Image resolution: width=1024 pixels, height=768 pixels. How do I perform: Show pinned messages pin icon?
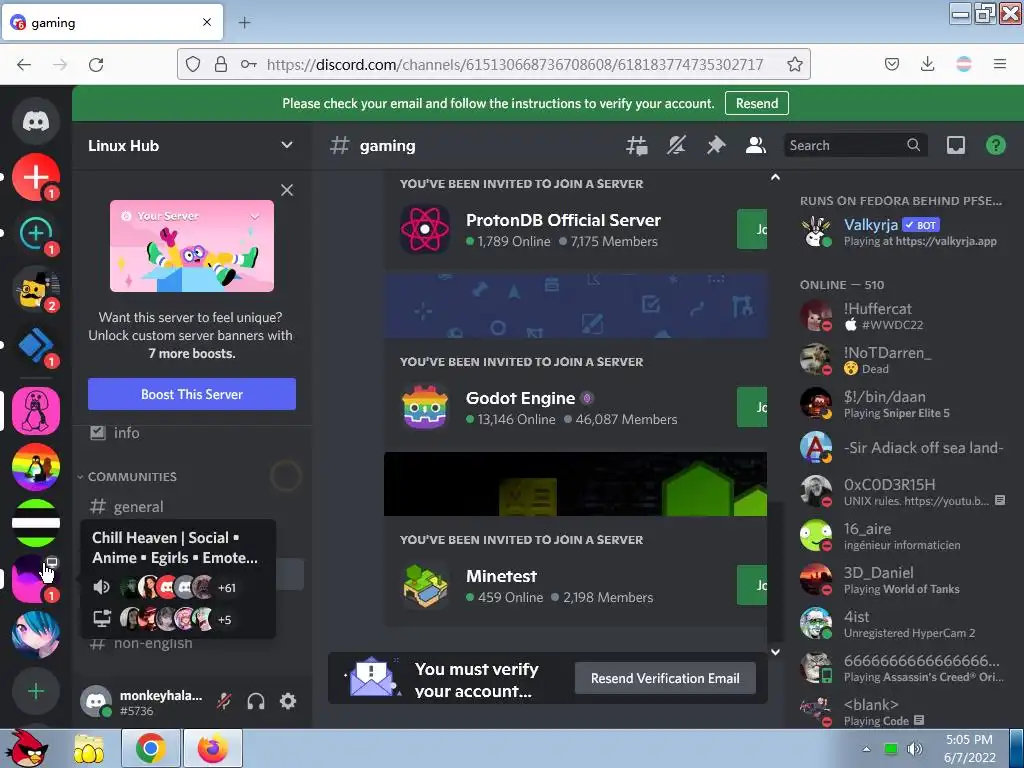[716, 145]
